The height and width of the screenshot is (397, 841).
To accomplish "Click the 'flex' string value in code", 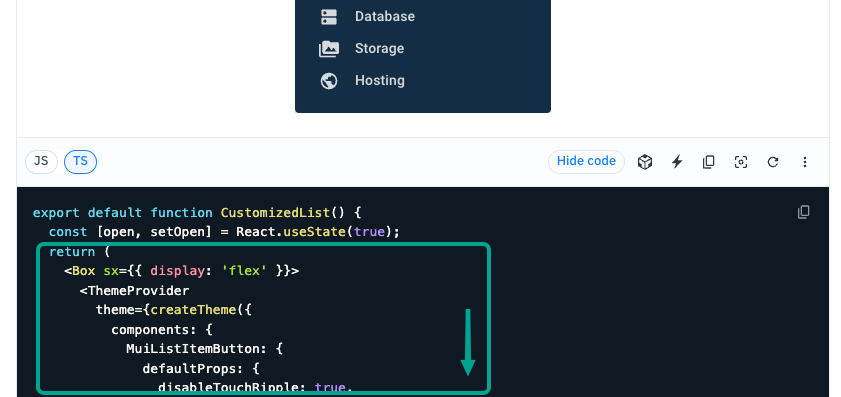I will (x=244, y=271).
